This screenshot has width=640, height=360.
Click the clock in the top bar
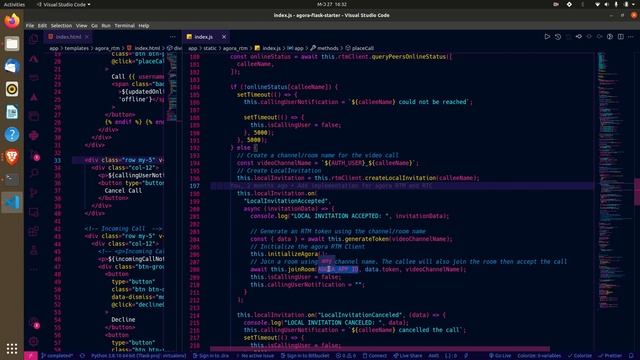pos(332,4)
